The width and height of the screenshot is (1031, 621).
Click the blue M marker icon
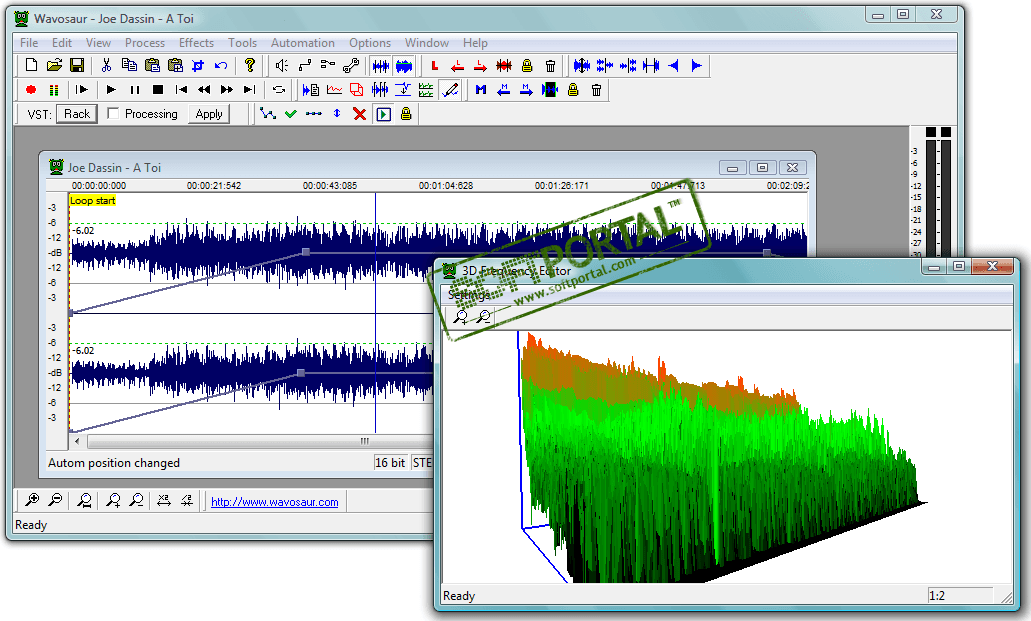click(x=481, y=90)
